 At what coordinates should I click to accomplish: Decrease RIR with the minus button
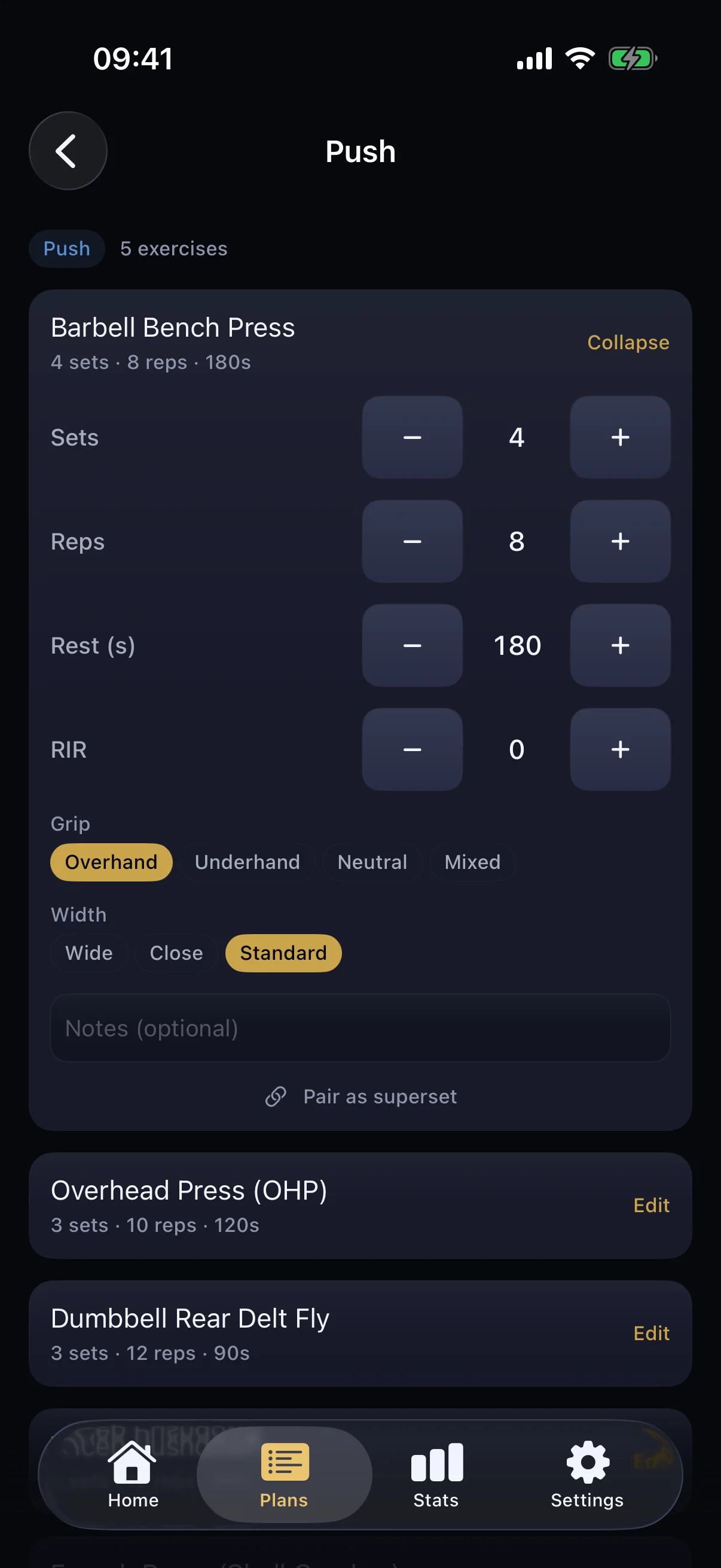[412, 749]
